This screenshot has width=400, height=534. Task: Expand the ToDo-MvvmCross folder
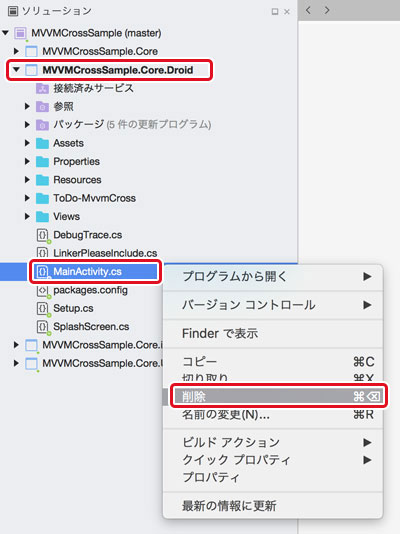click(27, 199)
